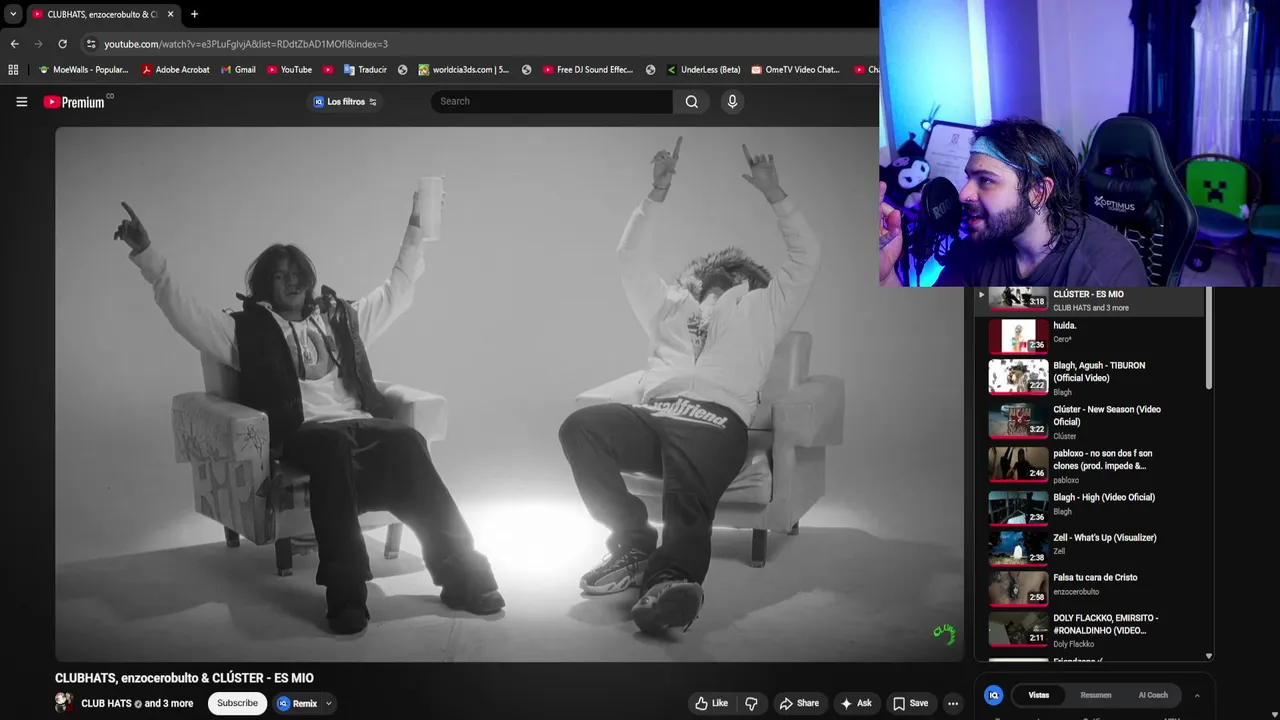The image size is (1280, 720).
Task: Go back with the browser back arrow
Action: (x=14, y=44)
